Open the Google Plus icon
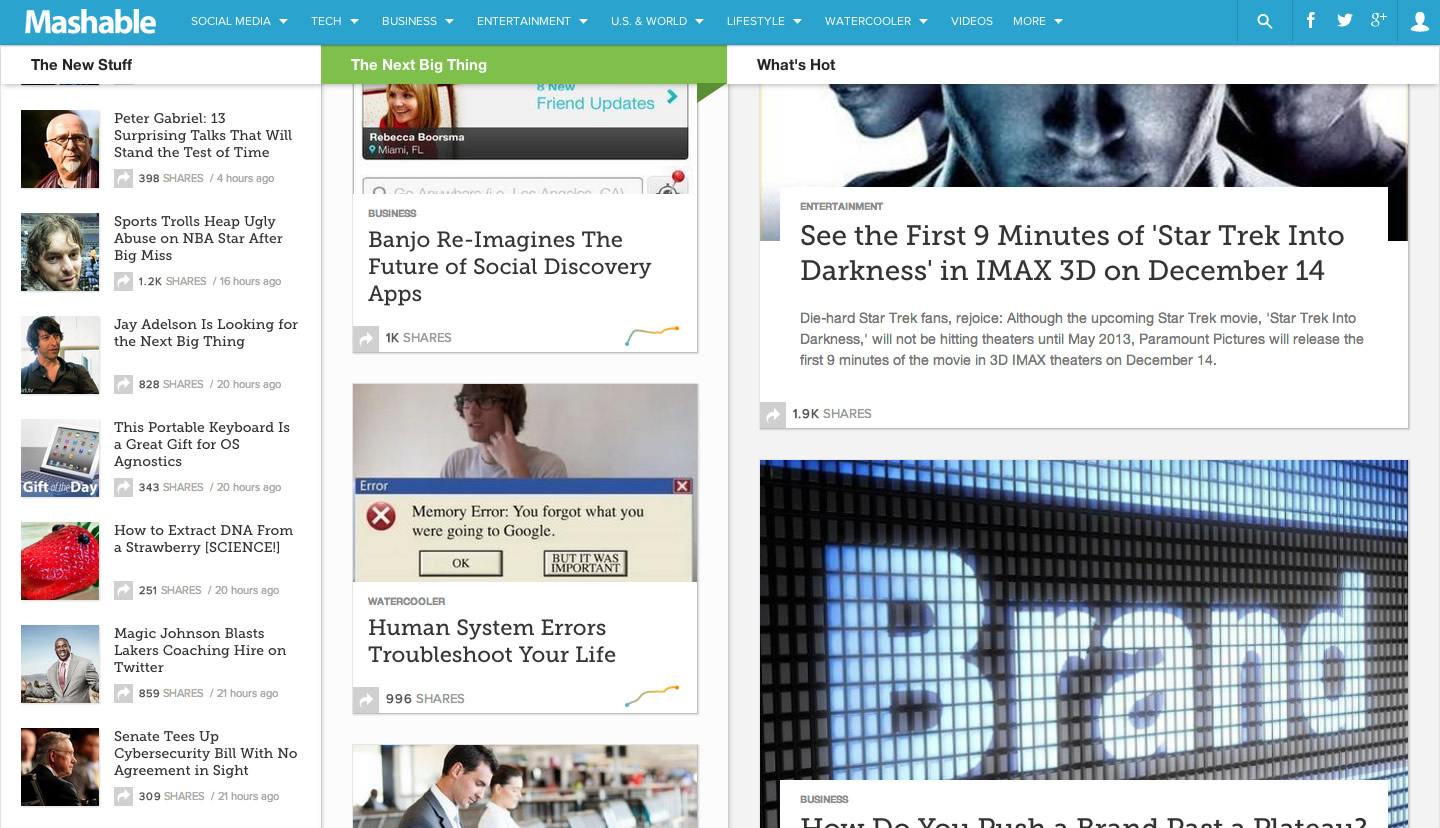1440x828 pixels. 1379,20
